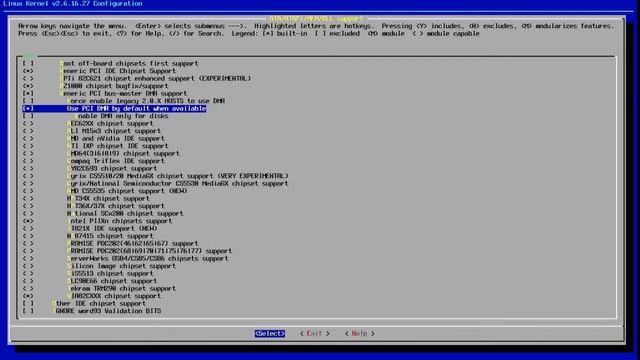Select Cyrix/National Semiconductor CS5530 MediaGX entry

point(156,183)
